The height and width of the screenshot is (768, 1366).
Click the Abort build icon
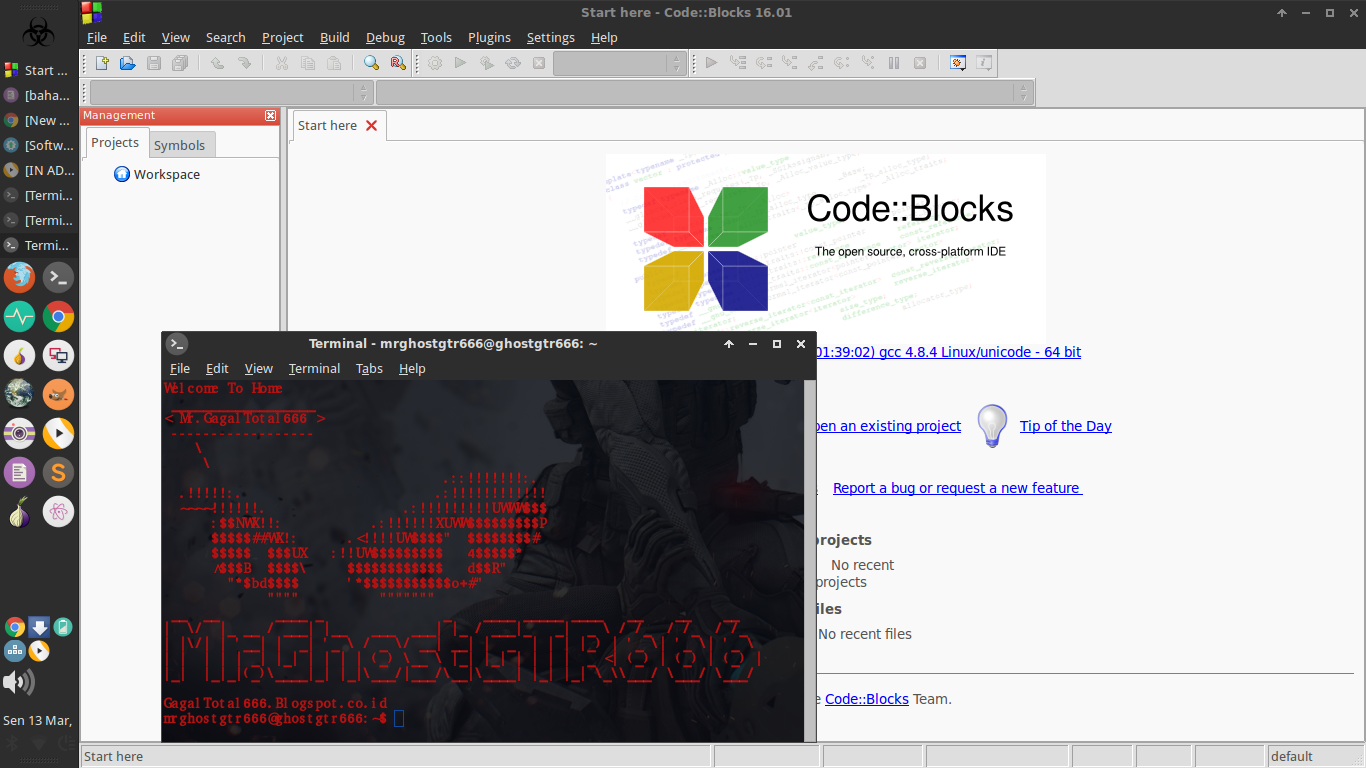tap(539, 63)
